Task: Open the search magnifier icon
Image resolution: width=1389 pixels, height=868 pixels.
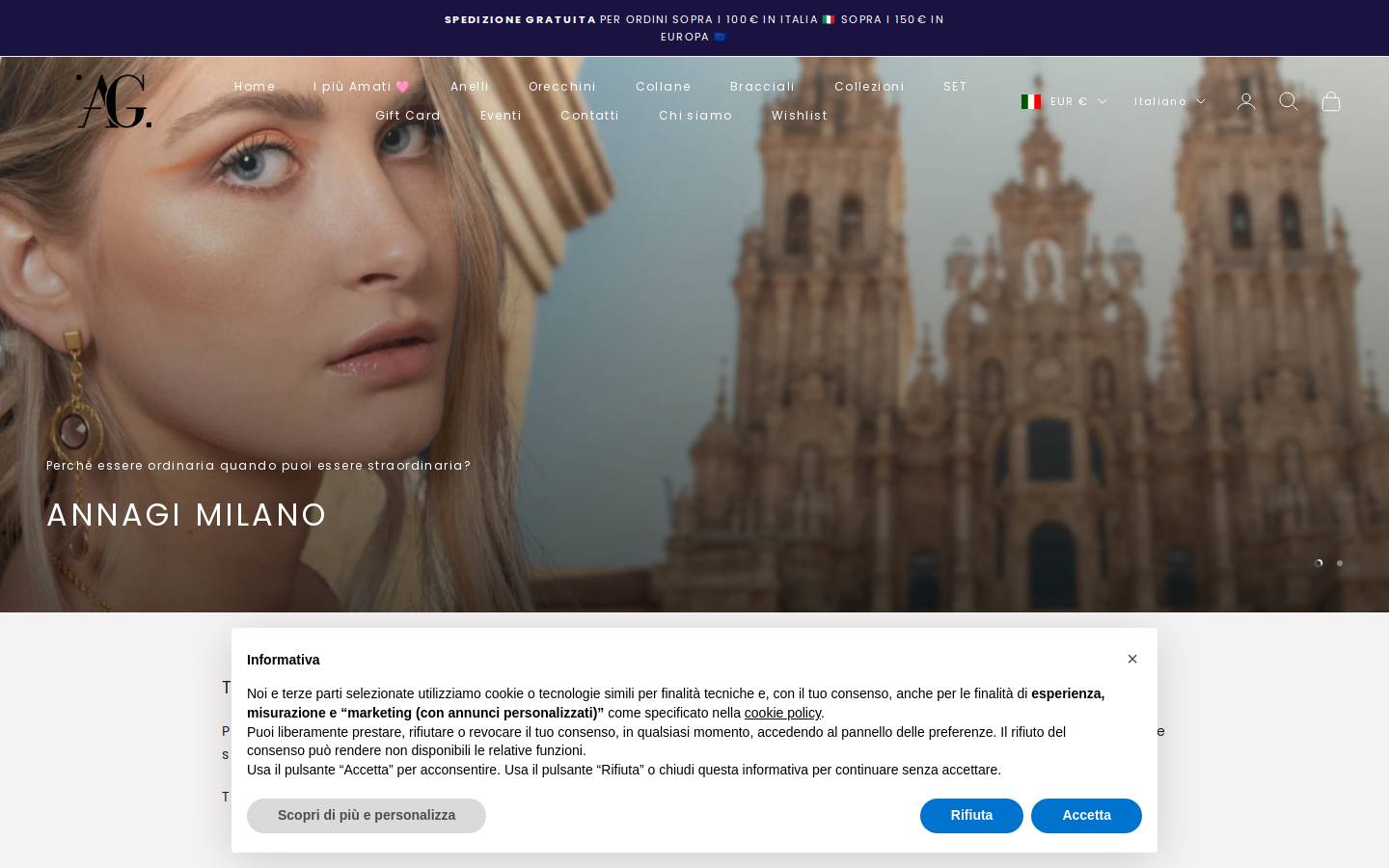Action: coord(1289,101)
